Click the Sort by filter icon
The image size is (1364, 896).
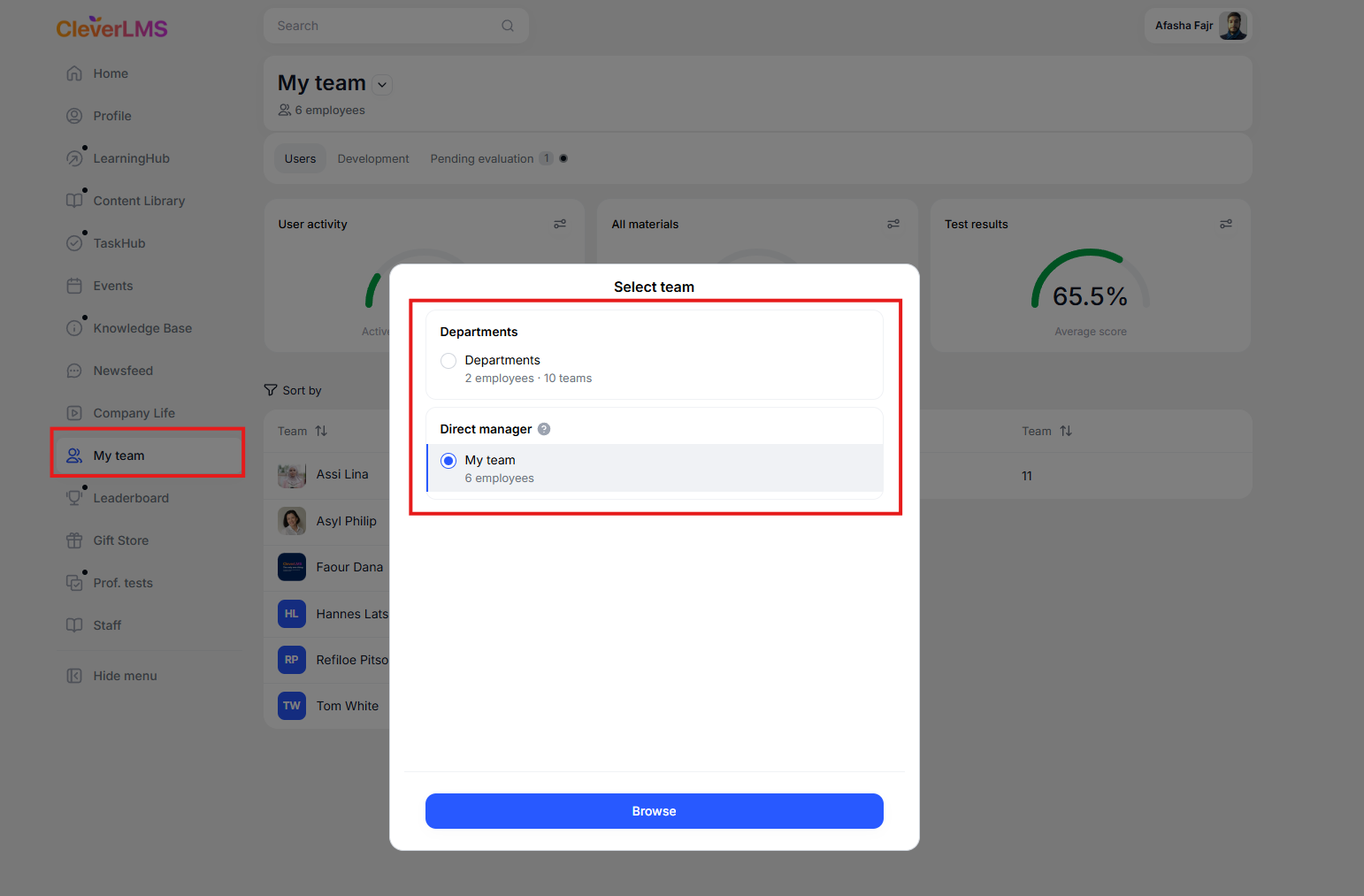click(x=271, y=390)
